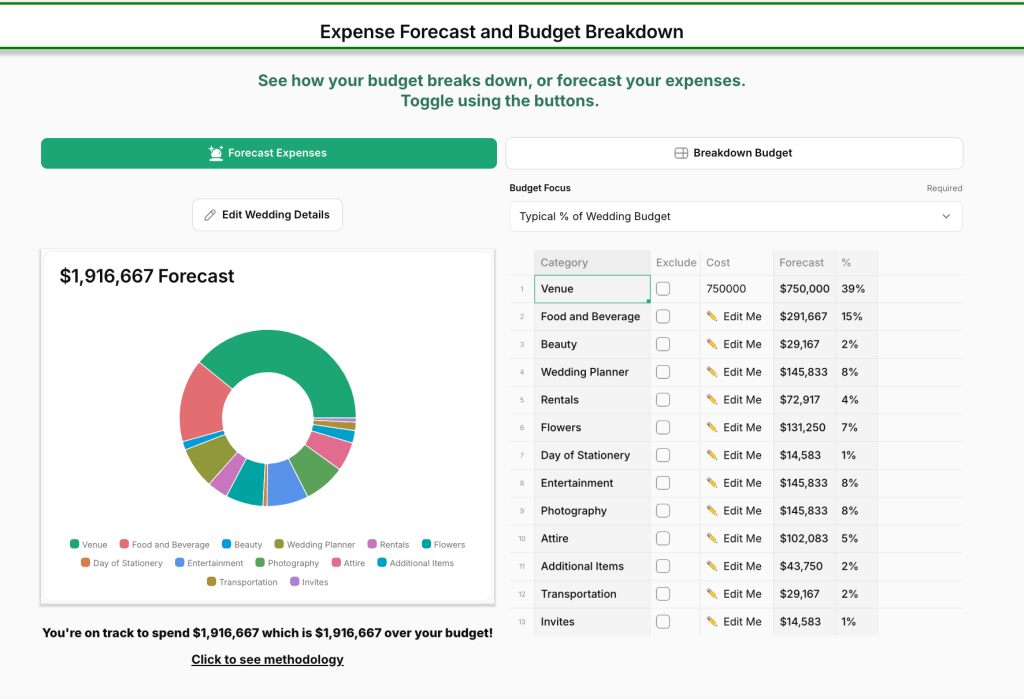
Task: Click the pencil icon on Edit Wedding Details
Action: [x=210, y=215]
